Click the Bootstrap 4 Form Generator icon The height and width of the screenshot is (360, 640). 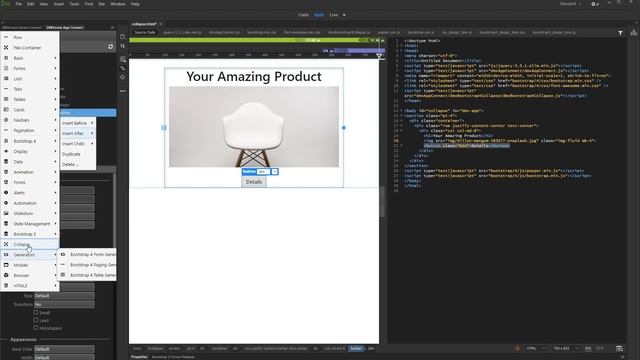(63, 254)
